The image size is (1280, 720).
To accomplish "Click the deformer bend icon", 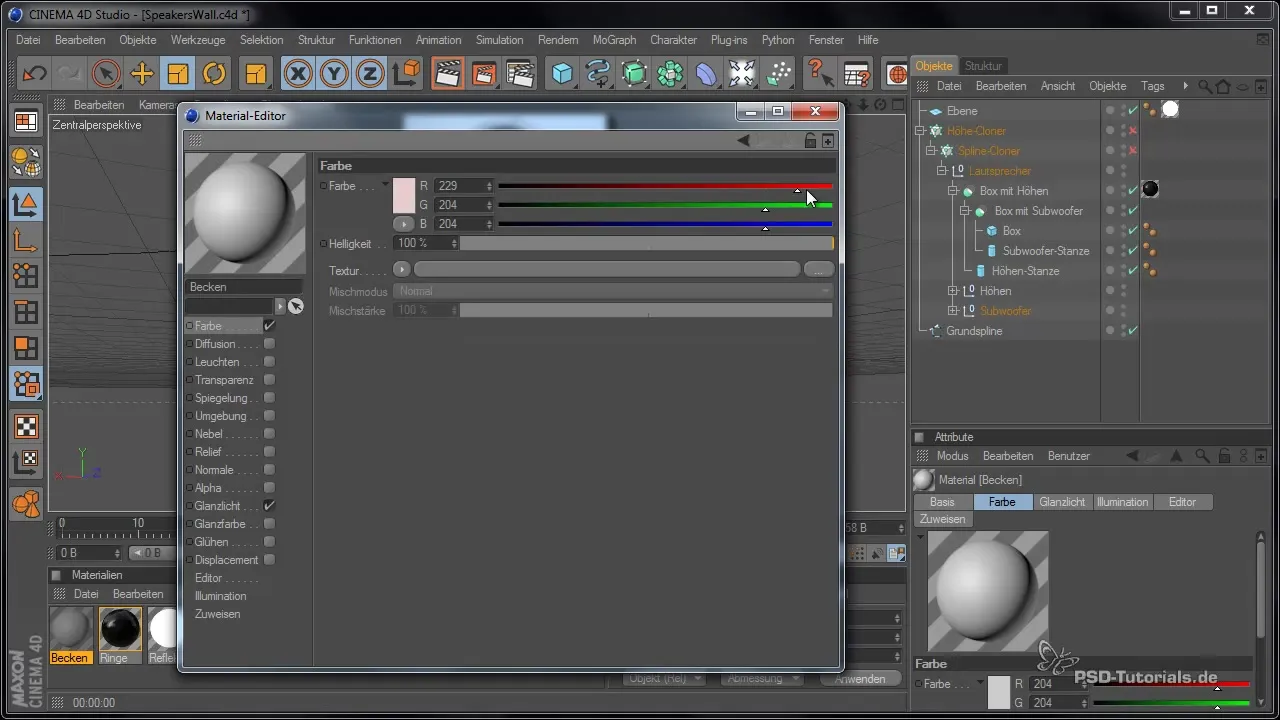I will pyautogui.click(x=706, y=74).
